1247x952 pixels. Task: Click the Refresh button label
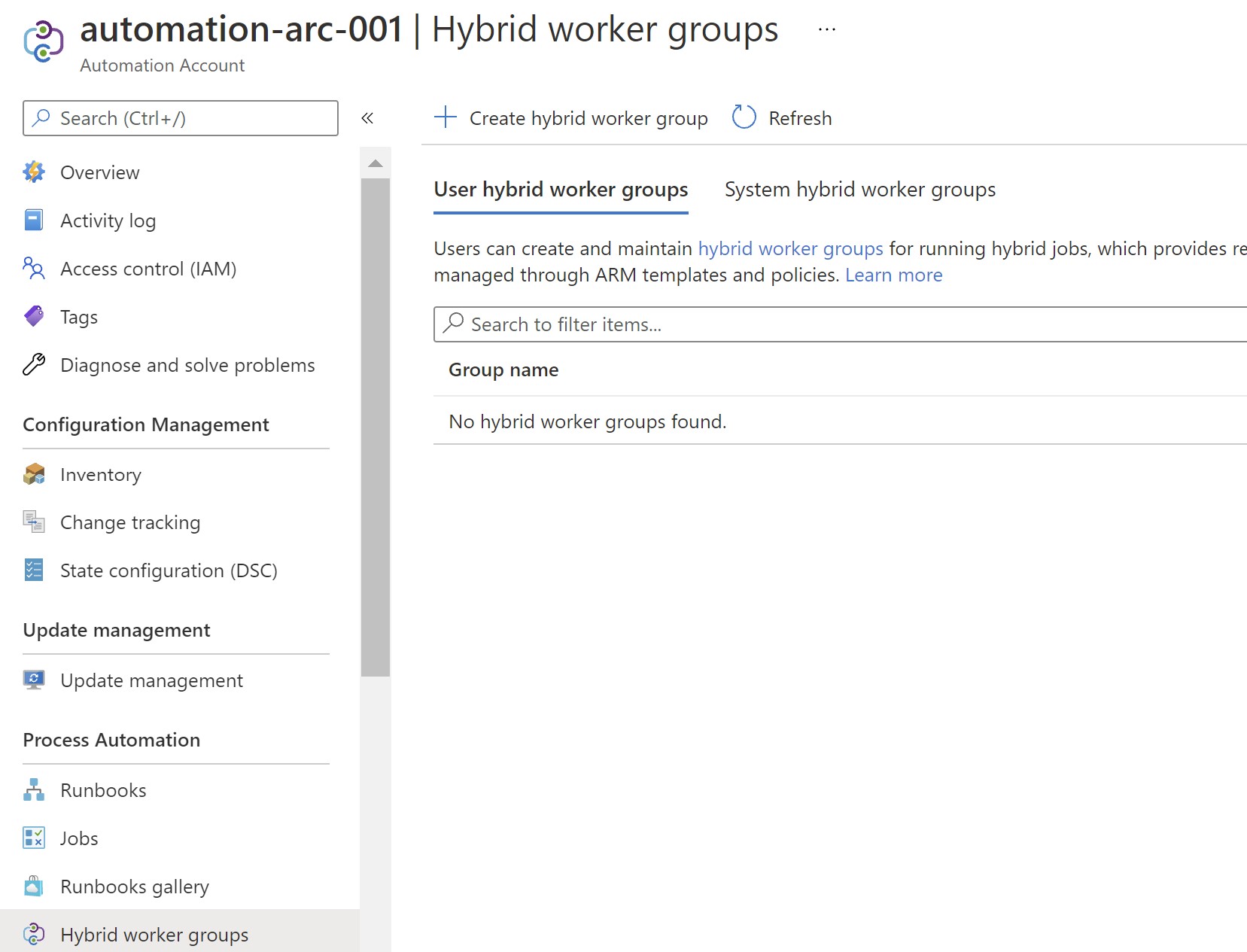tap(800, 118)
